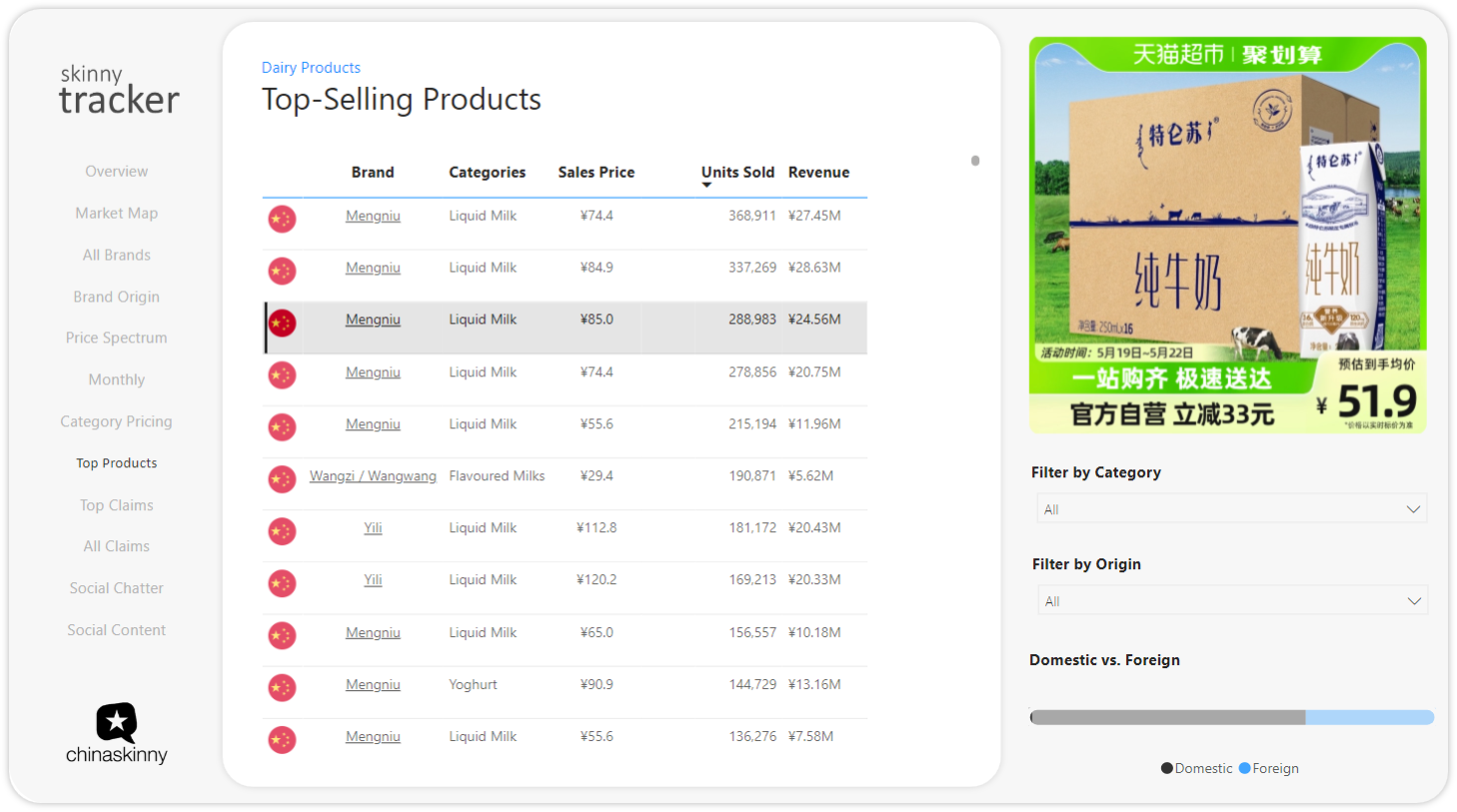Click revenue value ¥20.33M
This screenshot has width=1457, height=812.
[x=814, y=579]
